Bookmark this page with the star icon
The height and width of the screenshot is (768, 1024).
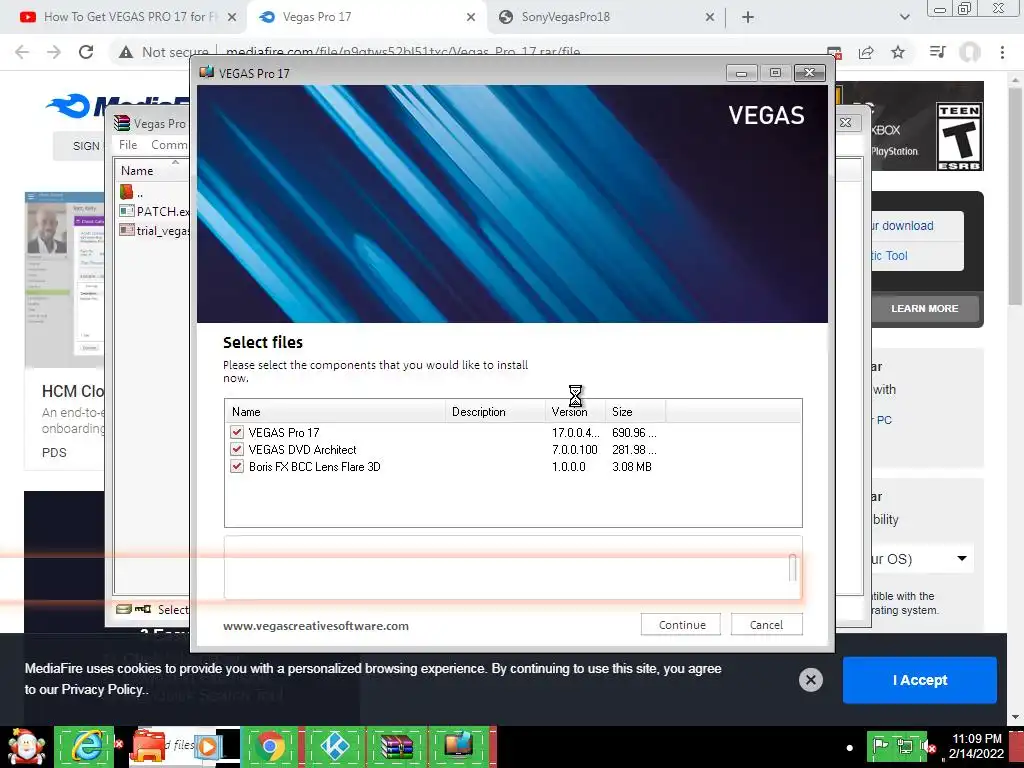tap(898, 52)
